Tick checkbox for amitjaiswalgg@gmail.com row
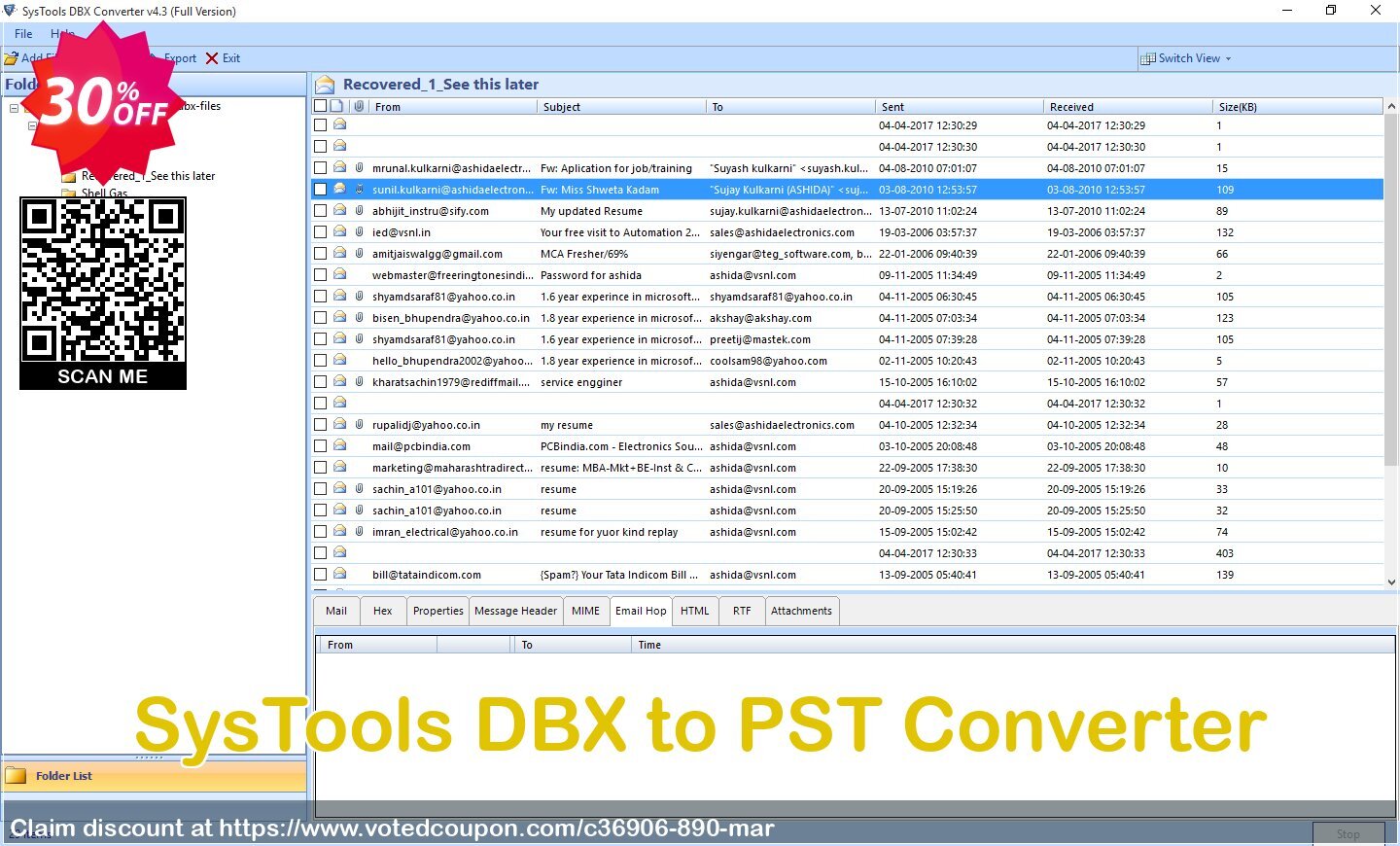 pyautogui.click(x=320, y=254)
